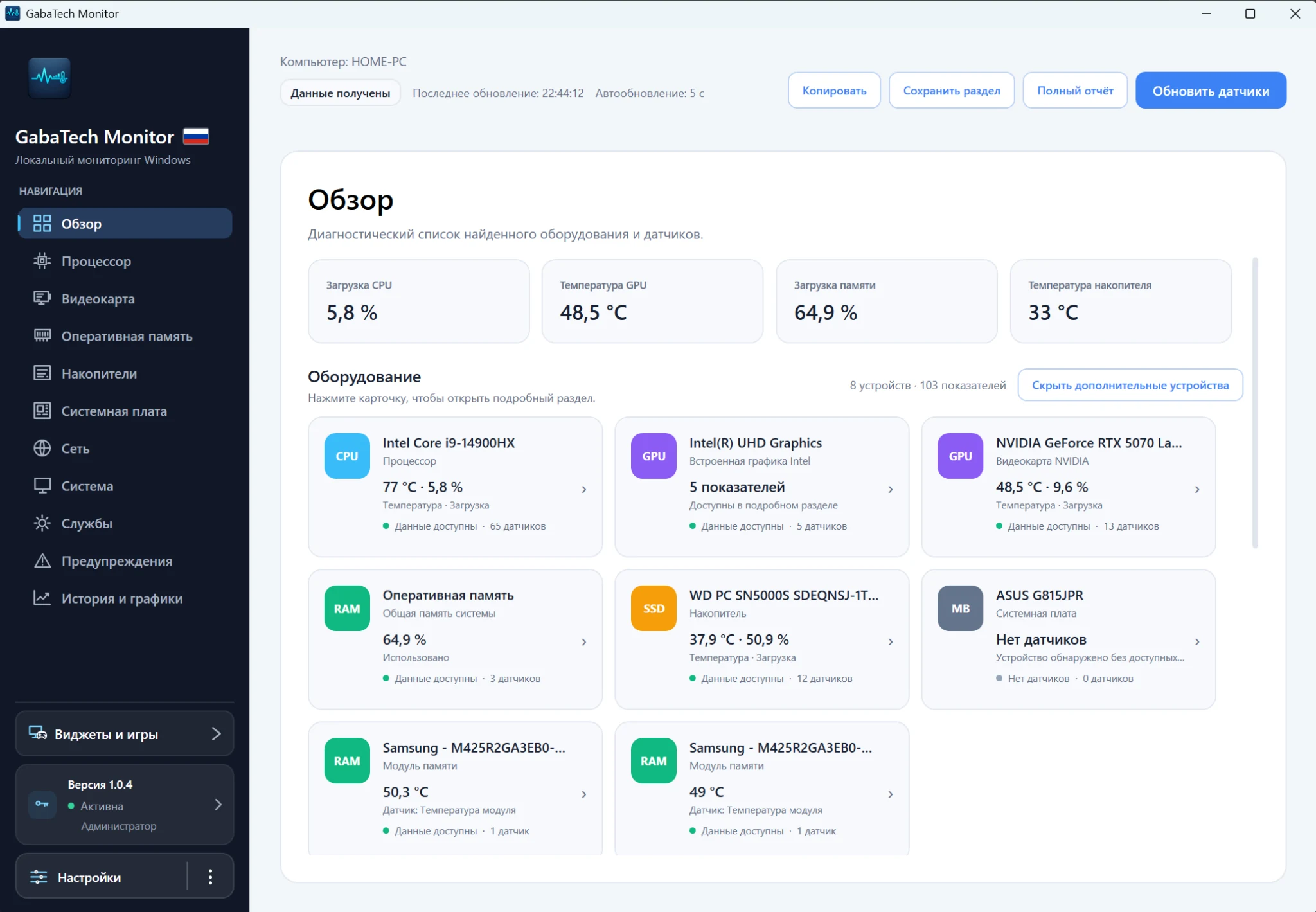Click the Загрузка CPU summary tile

[x=419, y=301]
